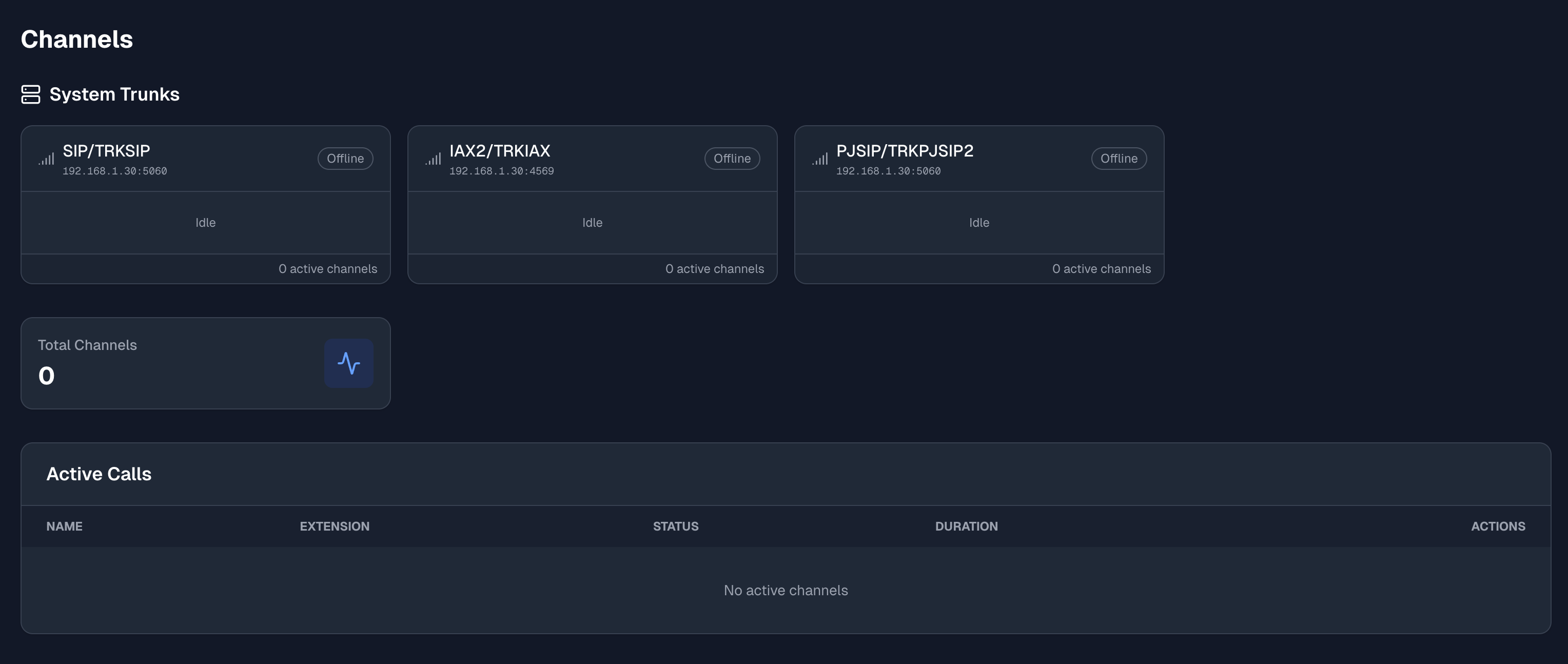Click the address 192.168.1.30:4569 under IAX2/TRKIAX
This screenshot has width=1568, height=664.
coord(502,171)
